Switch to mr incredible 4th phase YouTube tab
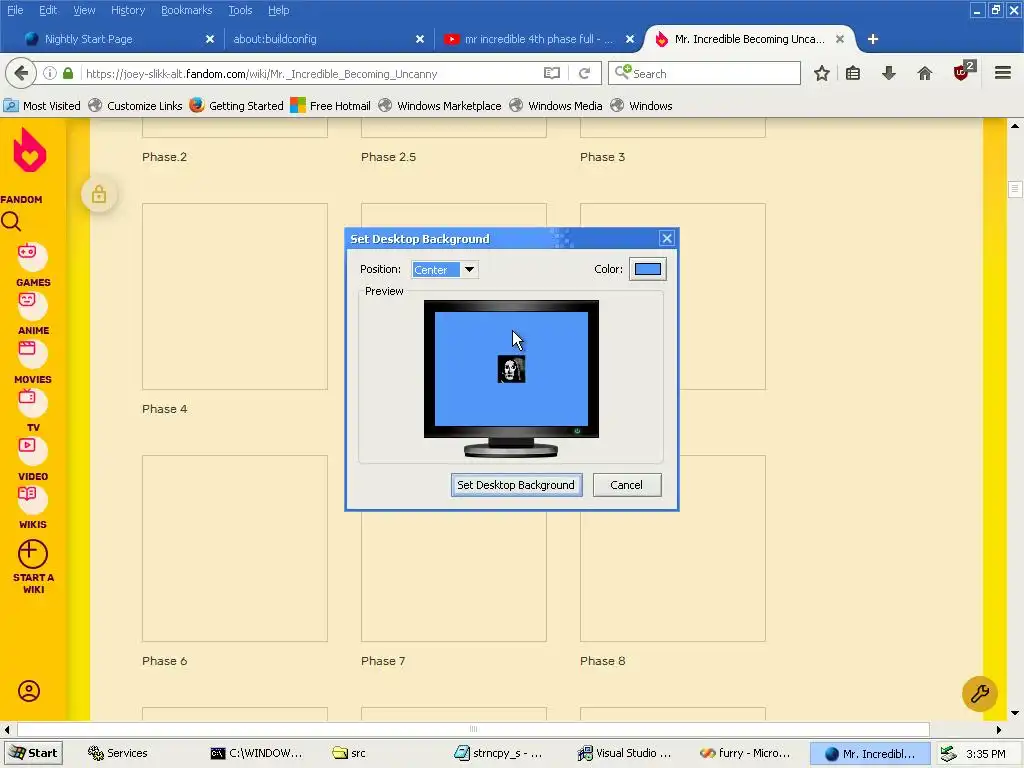The width and height of the screenshot is (1024, 768). pos(538,39)
